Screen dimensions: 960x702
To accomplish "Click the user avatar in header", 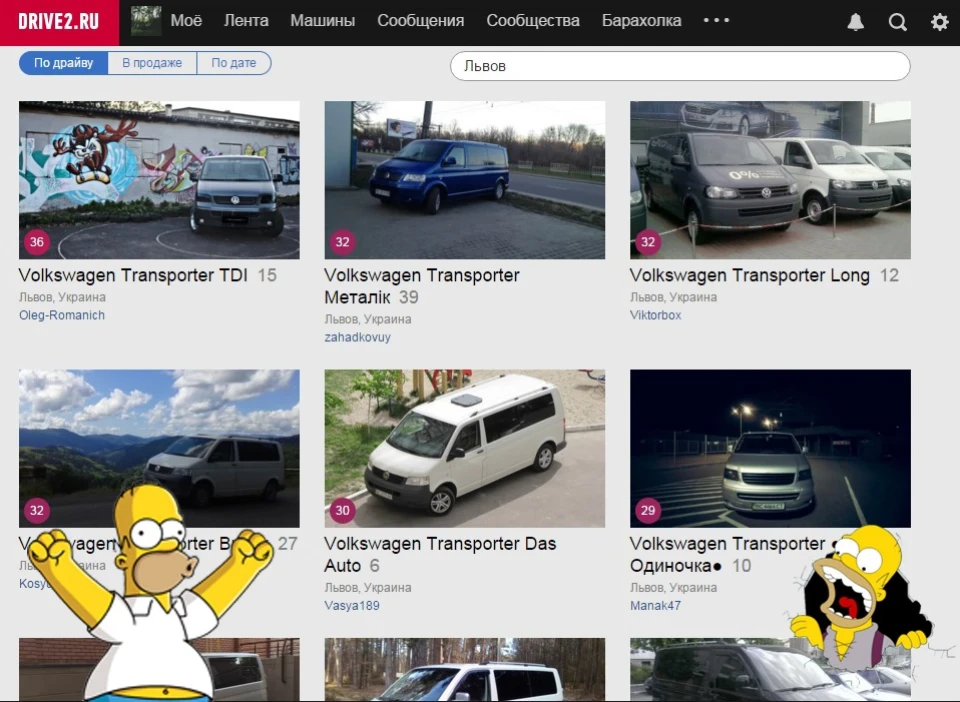I will [x=146, y=21].
